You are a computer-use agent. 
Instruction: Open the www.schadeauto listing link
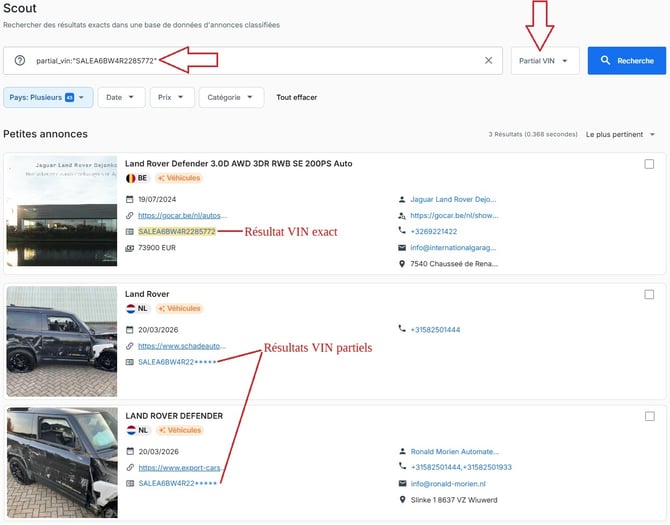pyautogui.click(x=182, y=346)
